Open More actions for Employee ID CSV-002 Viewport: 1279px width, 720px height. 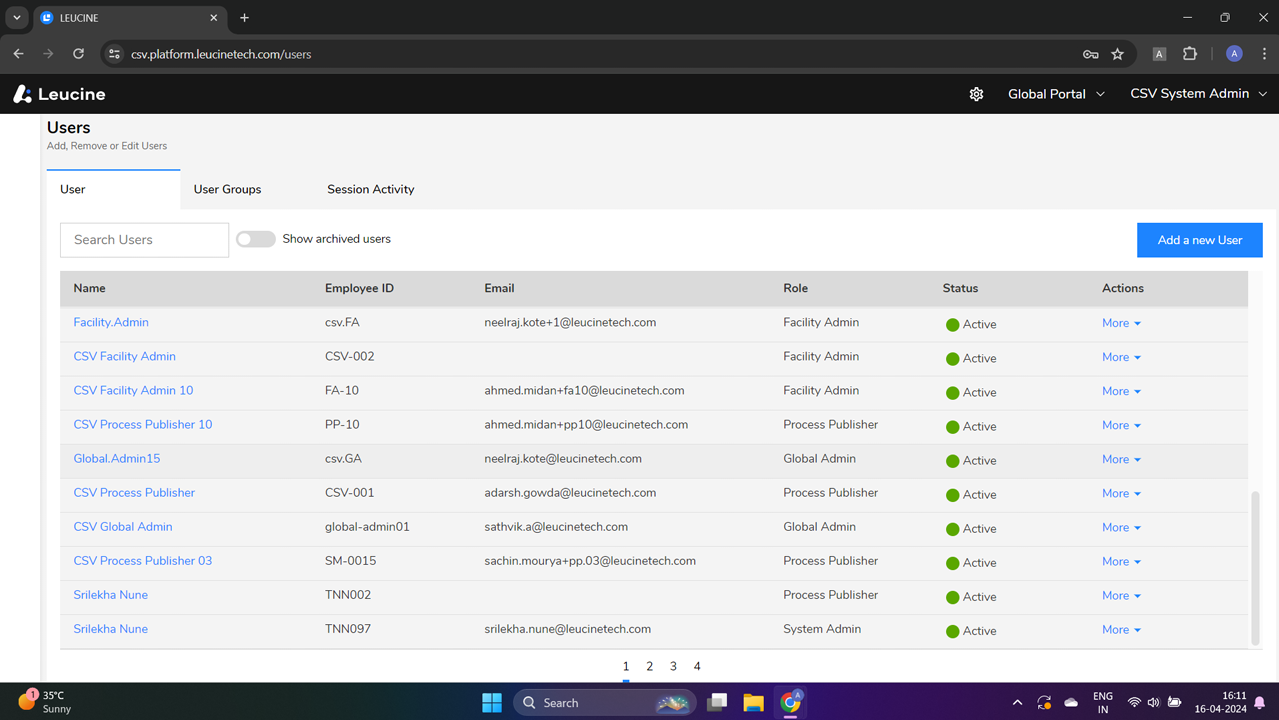coord(1121,357)
